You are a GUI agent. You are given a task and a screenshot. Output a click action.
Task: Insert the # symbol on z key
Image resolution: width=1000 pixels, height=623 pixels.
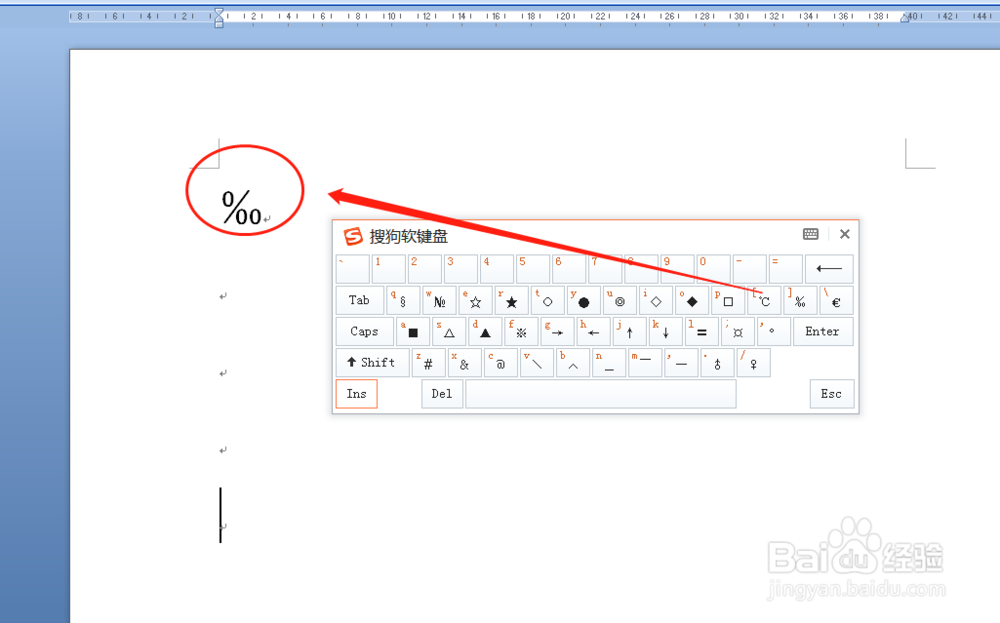click(429, 363)
